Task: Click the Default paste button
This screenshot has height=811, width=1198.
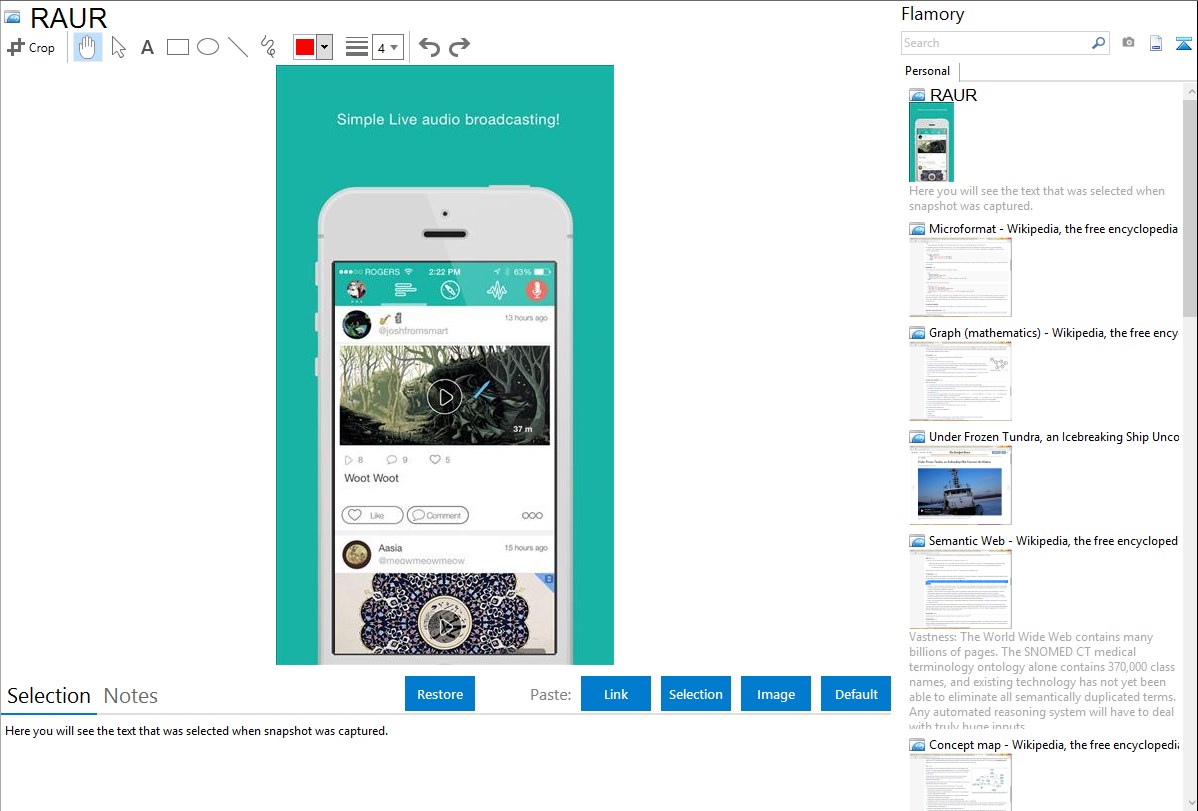Action: pos(856,694)
